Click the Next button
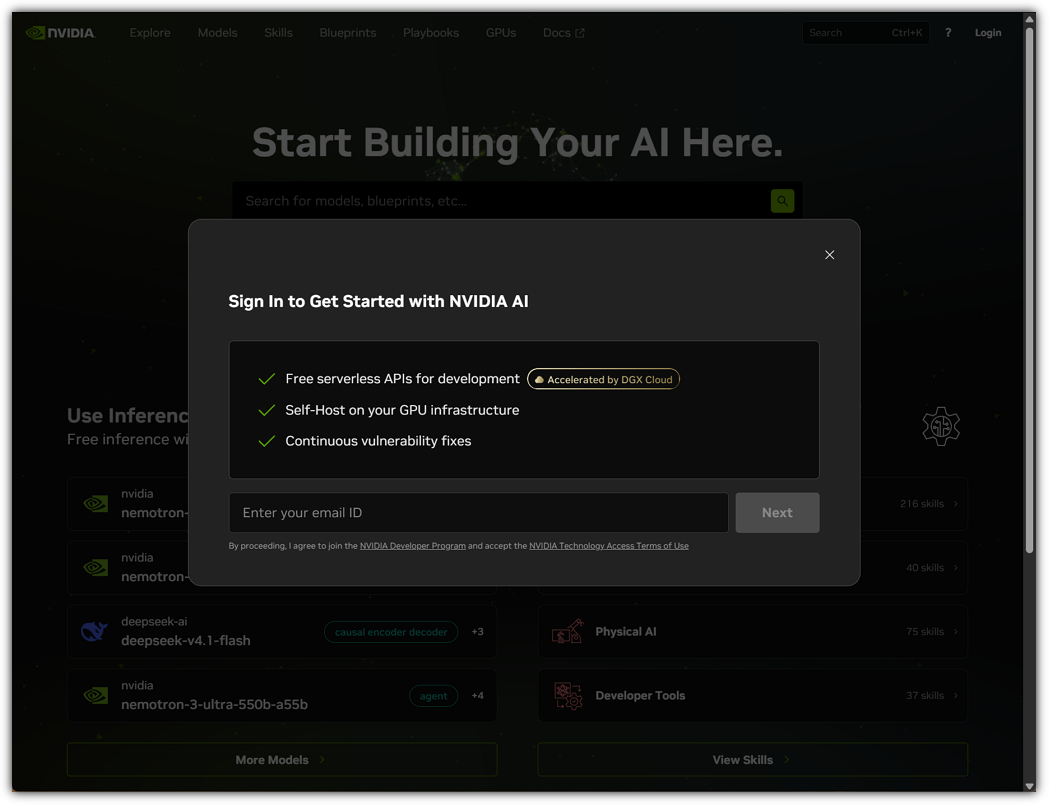 (x=777, y=513)
